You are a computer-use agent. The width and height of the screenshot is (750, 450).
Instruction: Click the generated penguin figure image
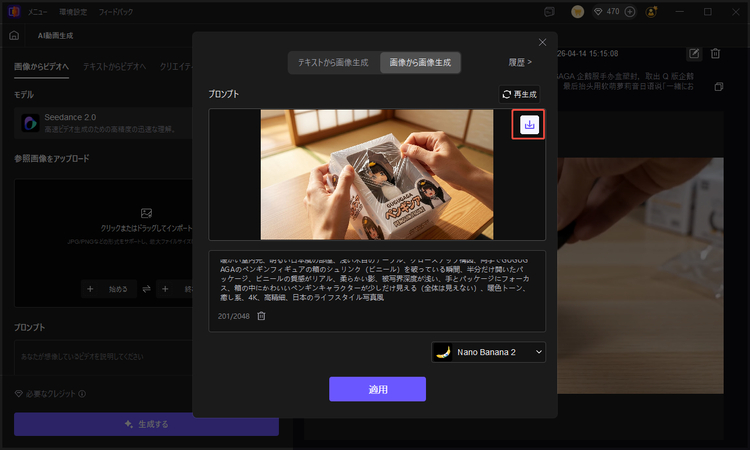coord(377,175)
